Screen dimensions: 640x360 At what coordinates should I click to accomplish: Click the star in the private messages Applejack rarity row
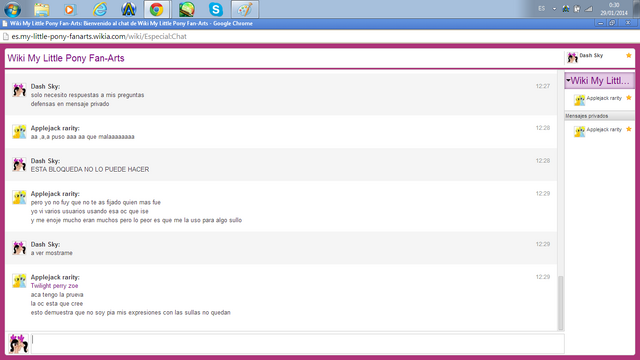pos(629,129)
